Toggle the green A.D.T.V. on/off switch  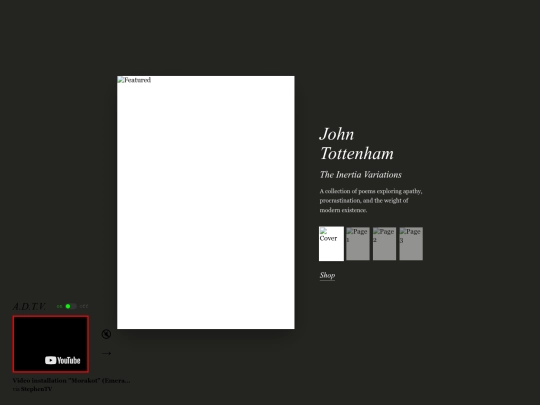coord(71,306)
